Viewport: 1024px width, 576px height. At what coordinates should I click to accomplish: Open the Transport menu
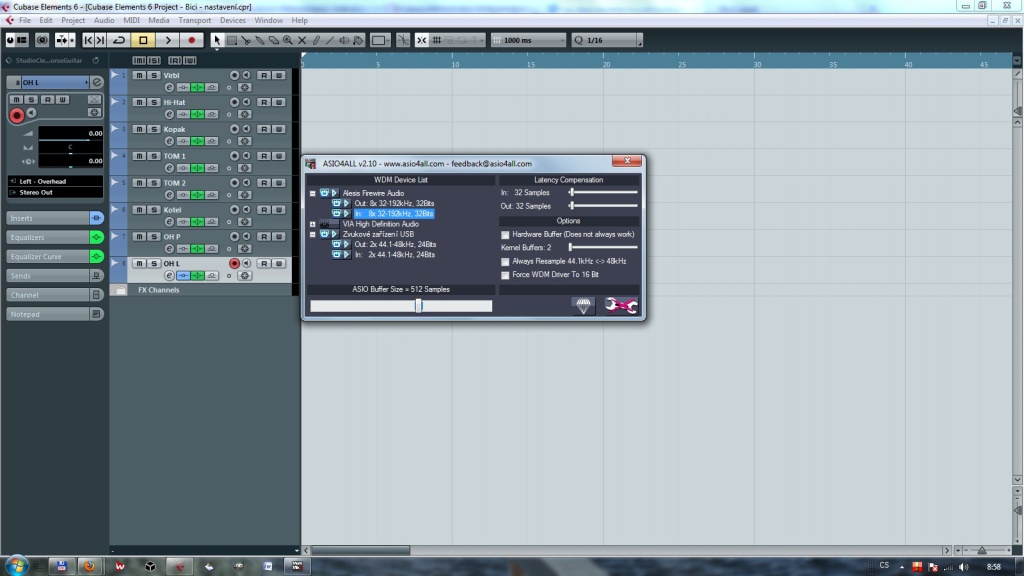tap(194, 20)
